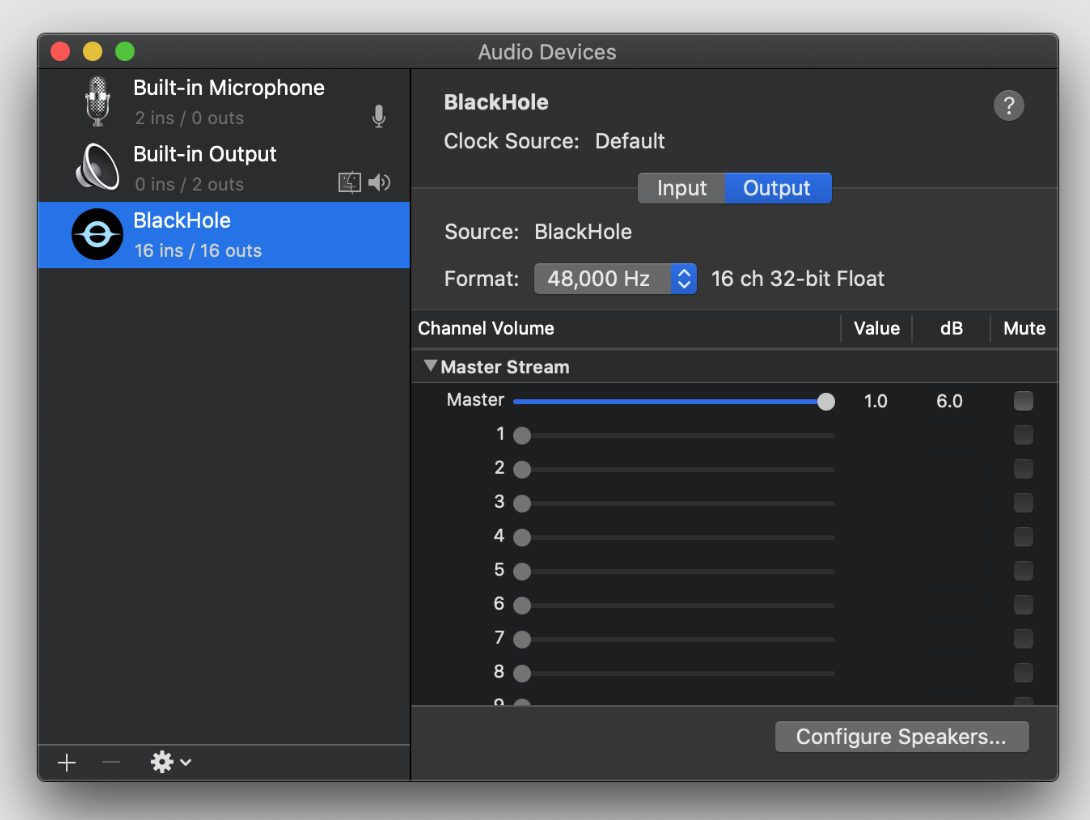
Task: Click the Master value field 1.0
Action: click(x=875, y=401)
